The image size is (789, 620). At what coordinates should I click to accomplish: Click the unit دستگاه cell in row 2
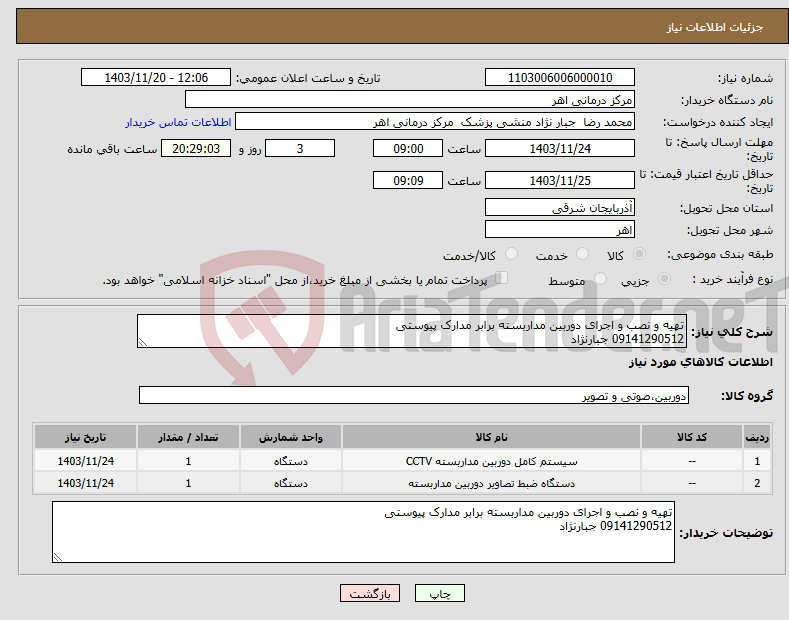291,483
